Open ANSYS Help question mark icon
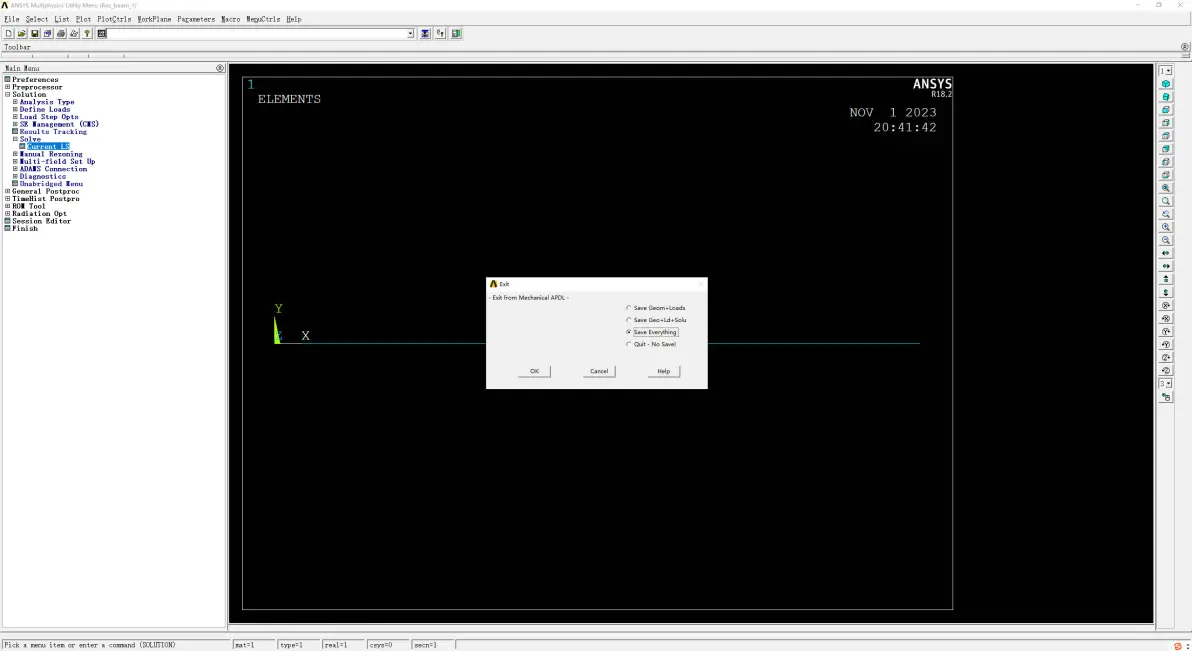 coord(88,33)
